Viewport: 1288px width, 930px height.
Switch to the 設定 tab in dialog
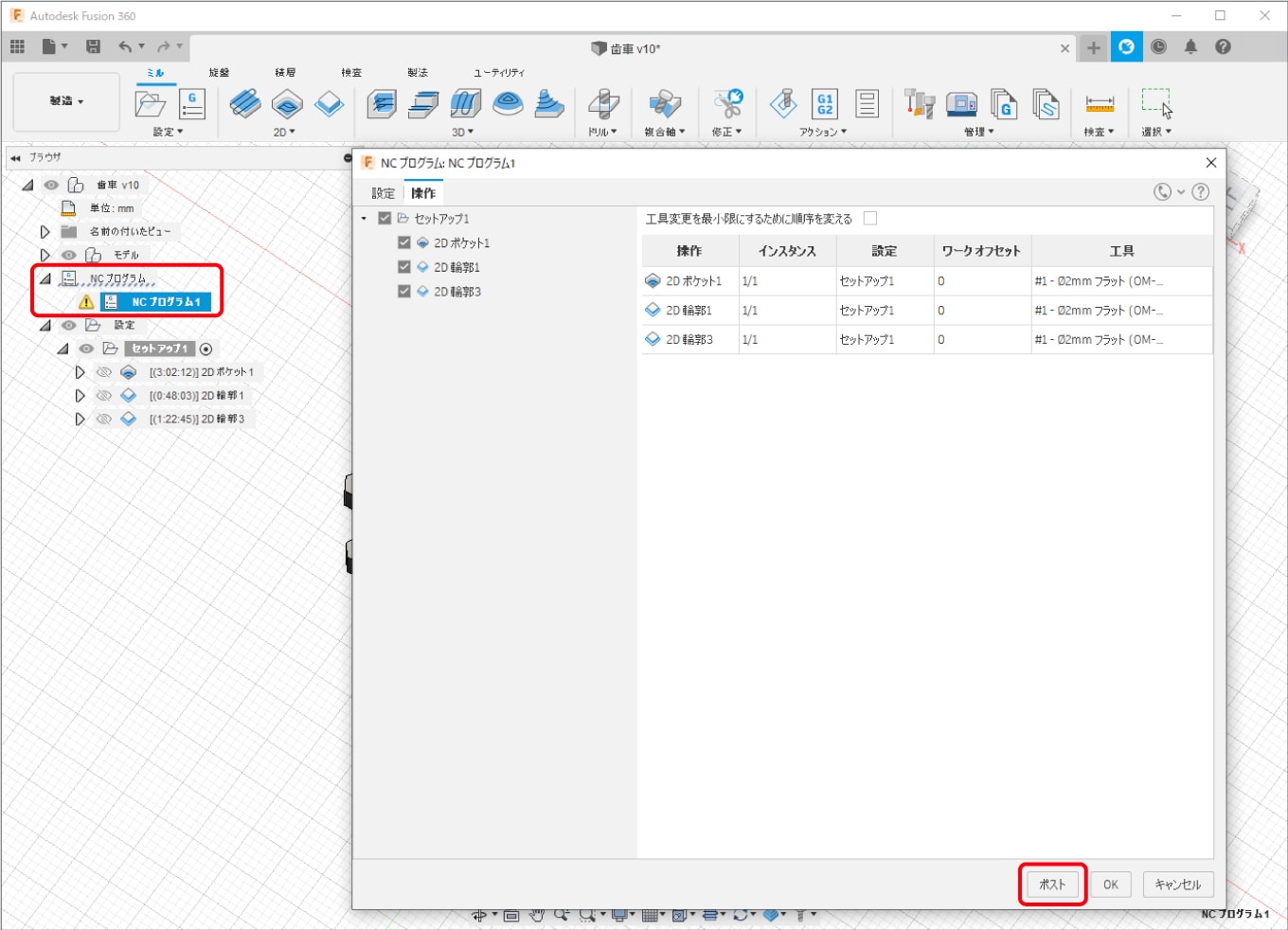pyautogui.click(x=383, y=193)
